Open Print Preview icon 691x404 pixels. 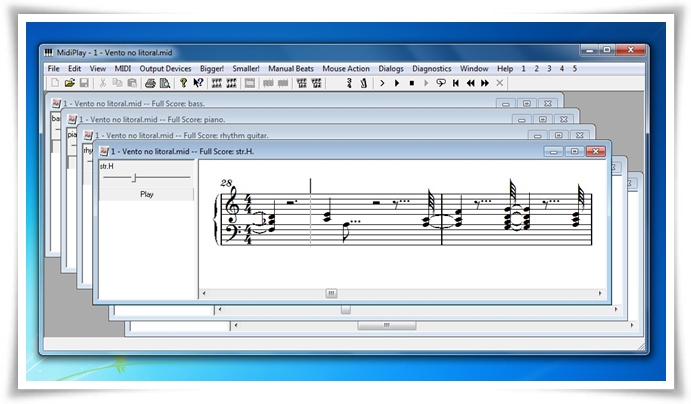165,83
